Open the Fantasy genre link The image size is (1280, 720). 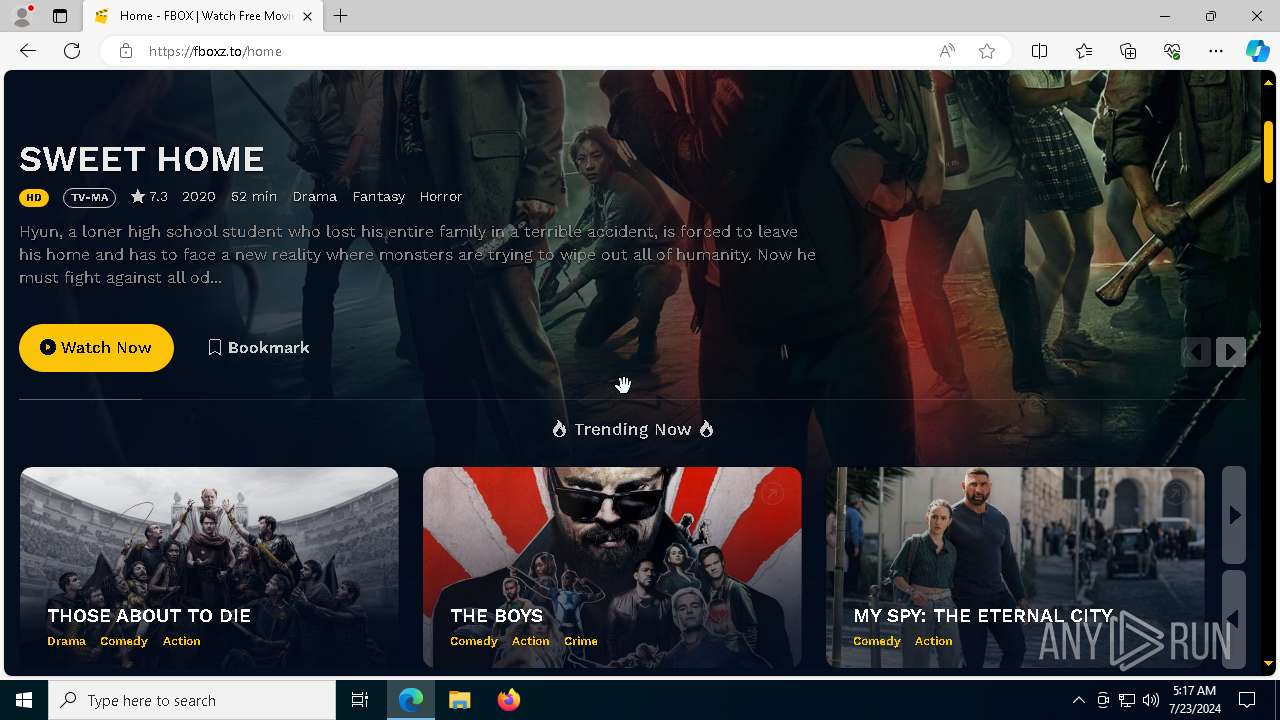click(x=379, y=197)
